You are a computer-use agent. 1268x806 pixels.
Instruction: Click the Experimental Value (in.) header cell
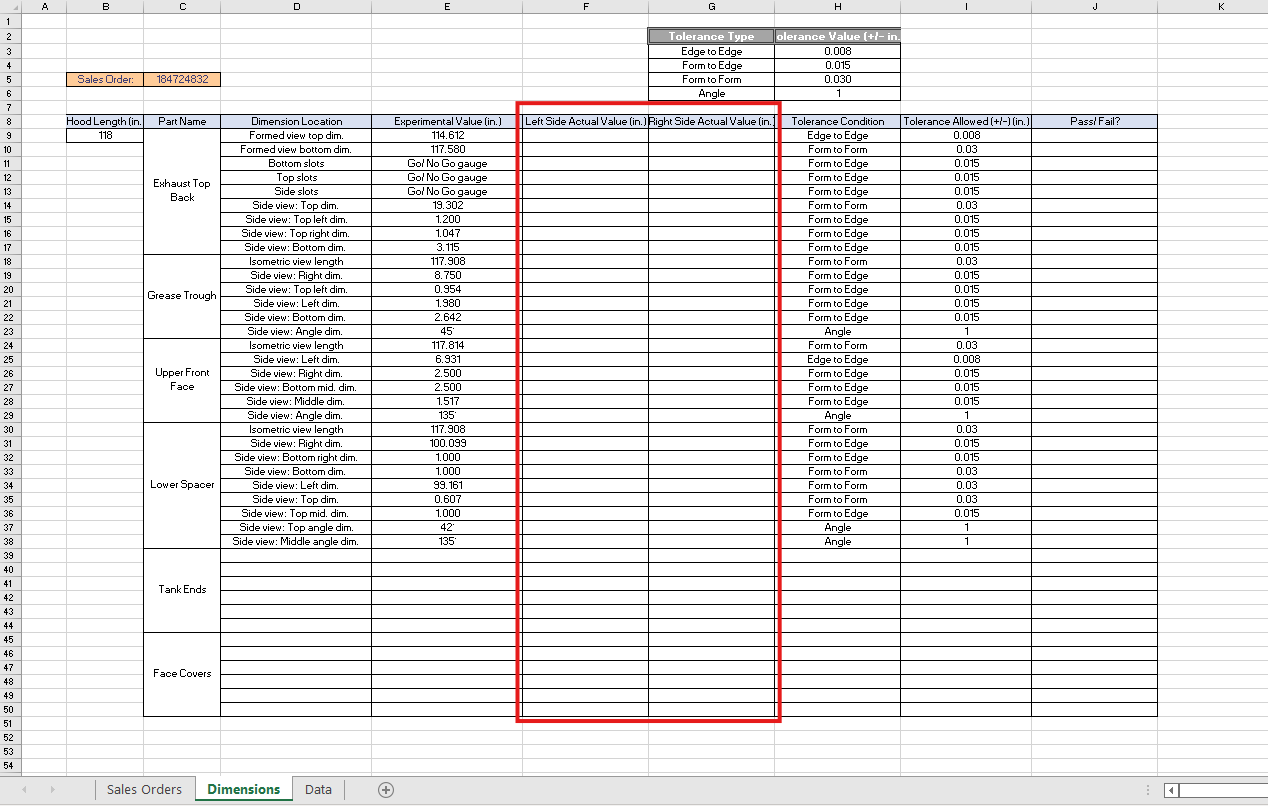pos(447,121)
